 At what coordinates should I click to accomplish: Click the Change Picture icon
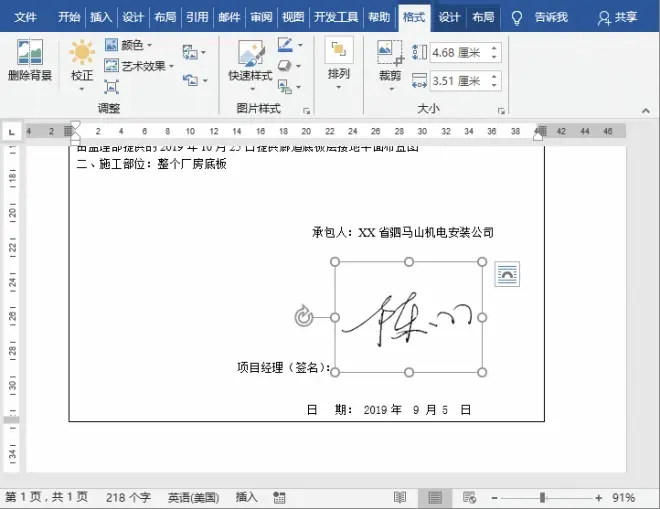click(x=190, y=53)
